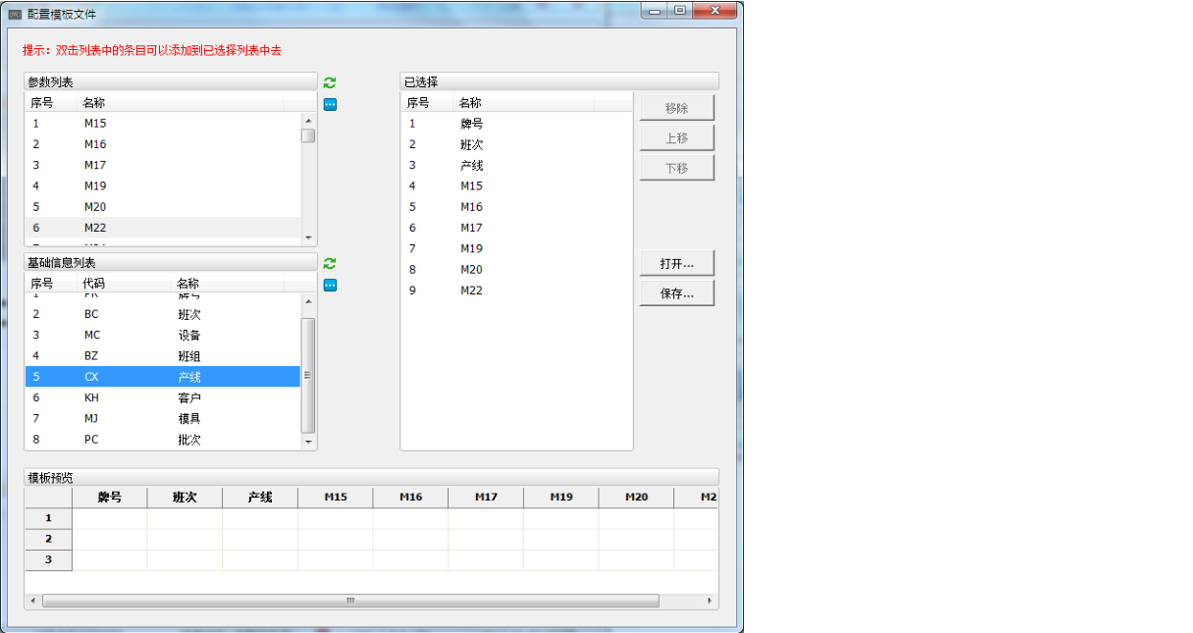Save the template using 保存 button
This screenshot has height=633, width=1193.
(x=677, y=294)
